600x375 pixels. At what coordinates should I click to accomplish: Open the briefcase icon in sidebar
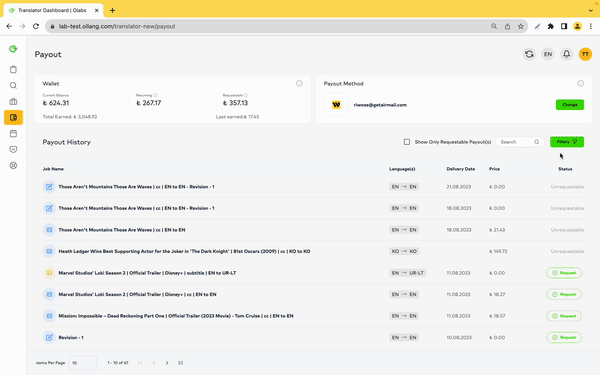click(13, 101)
